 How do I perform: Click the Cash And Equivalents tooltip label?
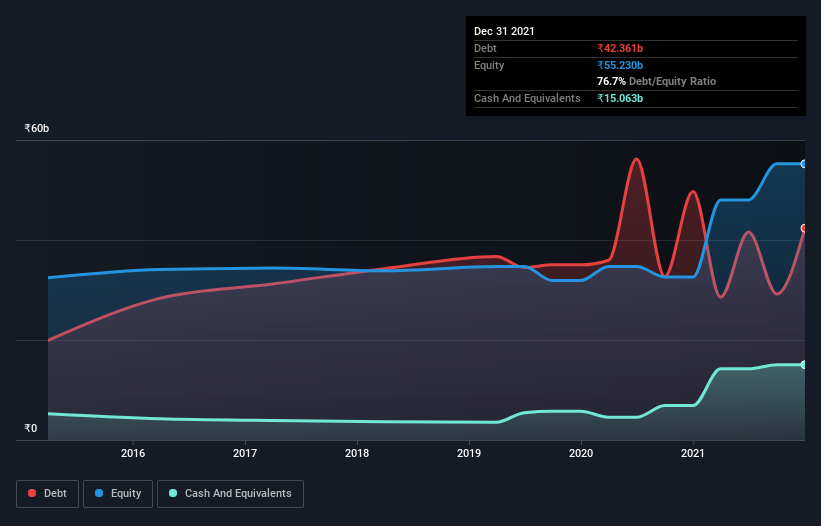tap(527, 98)
